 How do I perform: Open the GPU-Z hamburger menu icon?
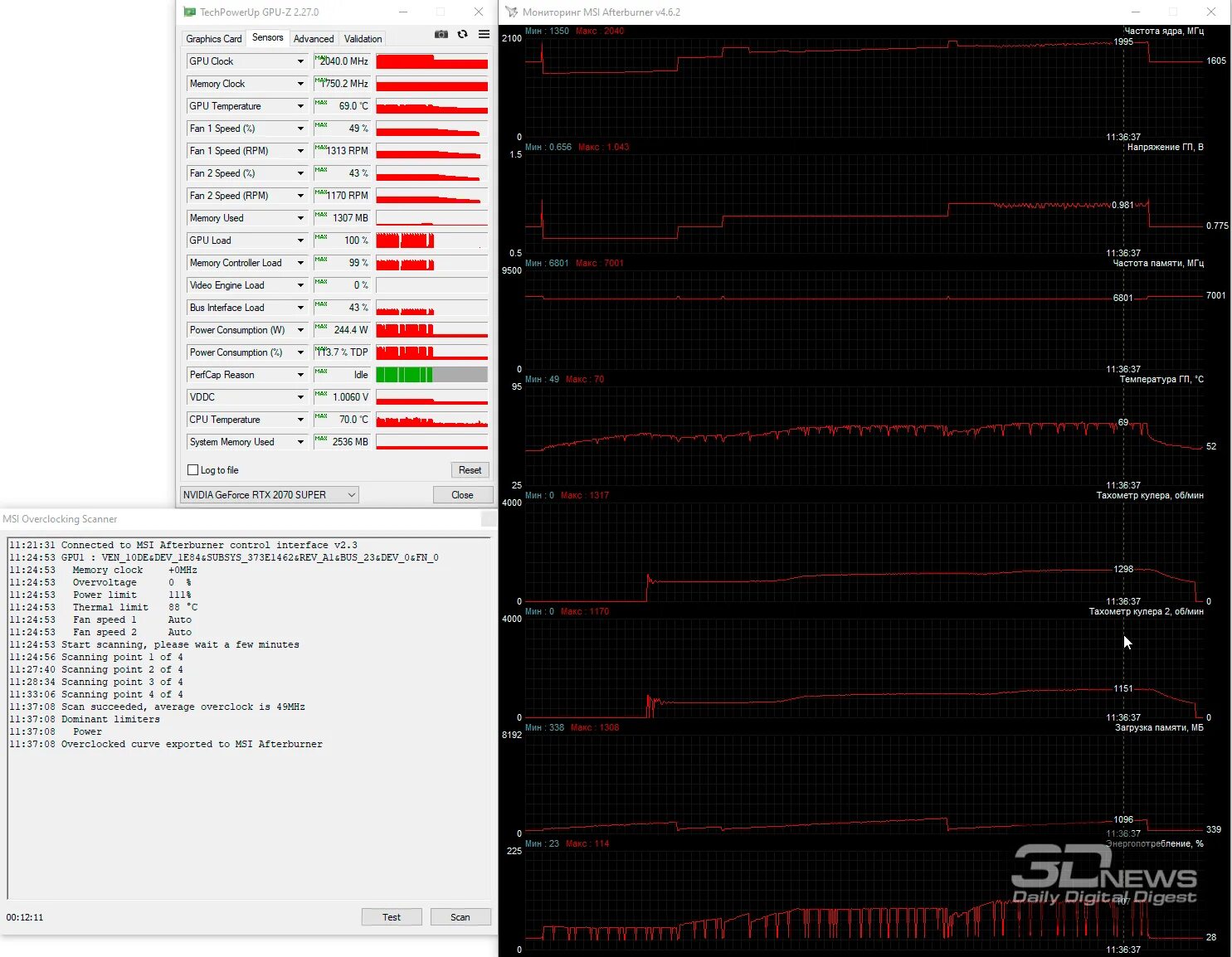pos(484,34)
